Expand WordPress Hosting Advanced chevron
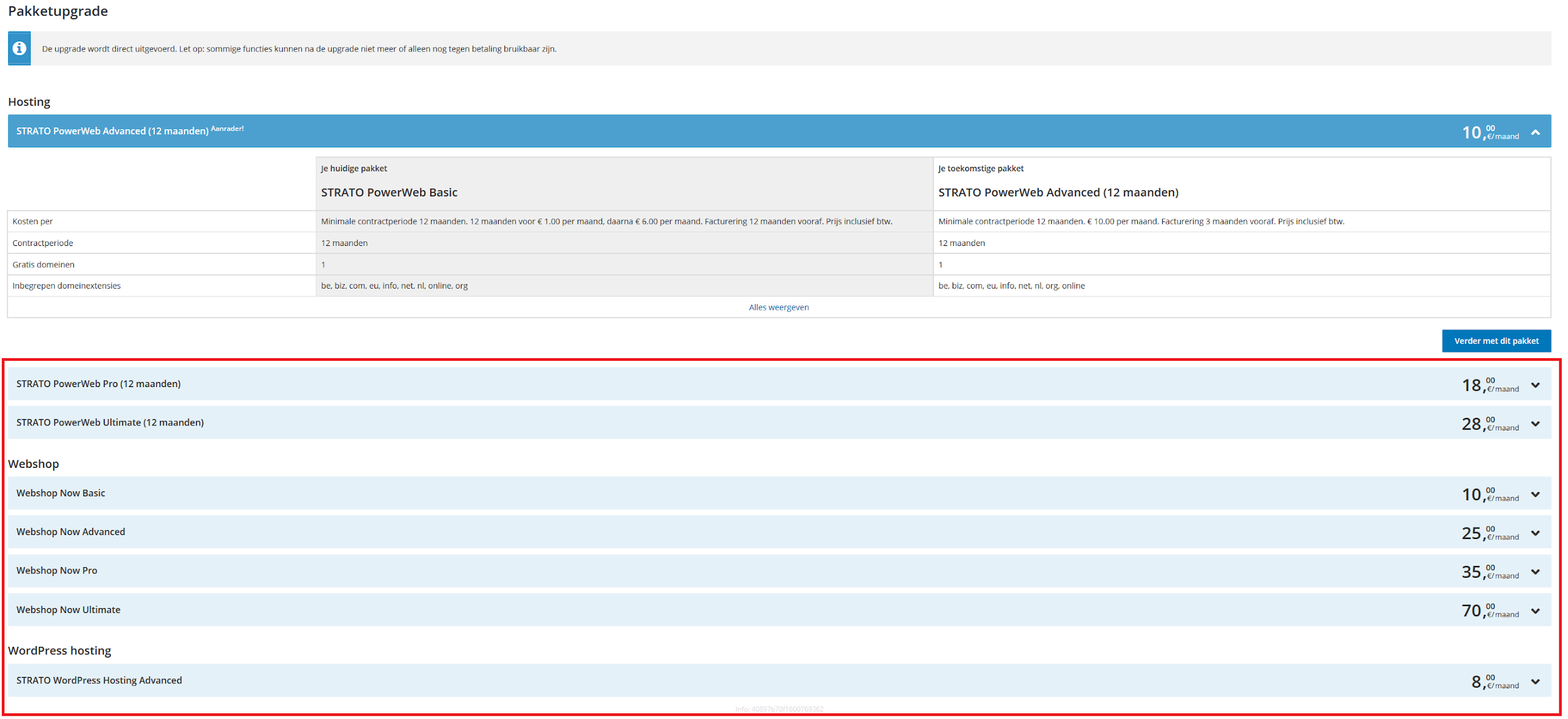The width and height of the screenshot is (1568, 719). click(x=1535, y=682)
